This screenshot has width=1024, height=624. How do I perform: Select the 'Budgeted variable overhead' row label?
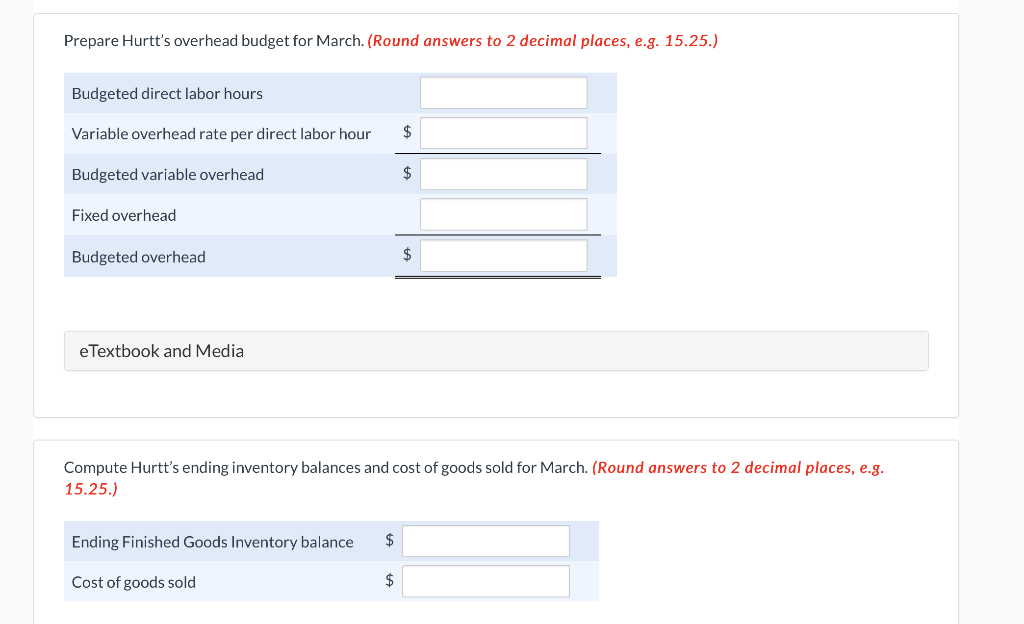pyautogui.click(x=168, y=175)
